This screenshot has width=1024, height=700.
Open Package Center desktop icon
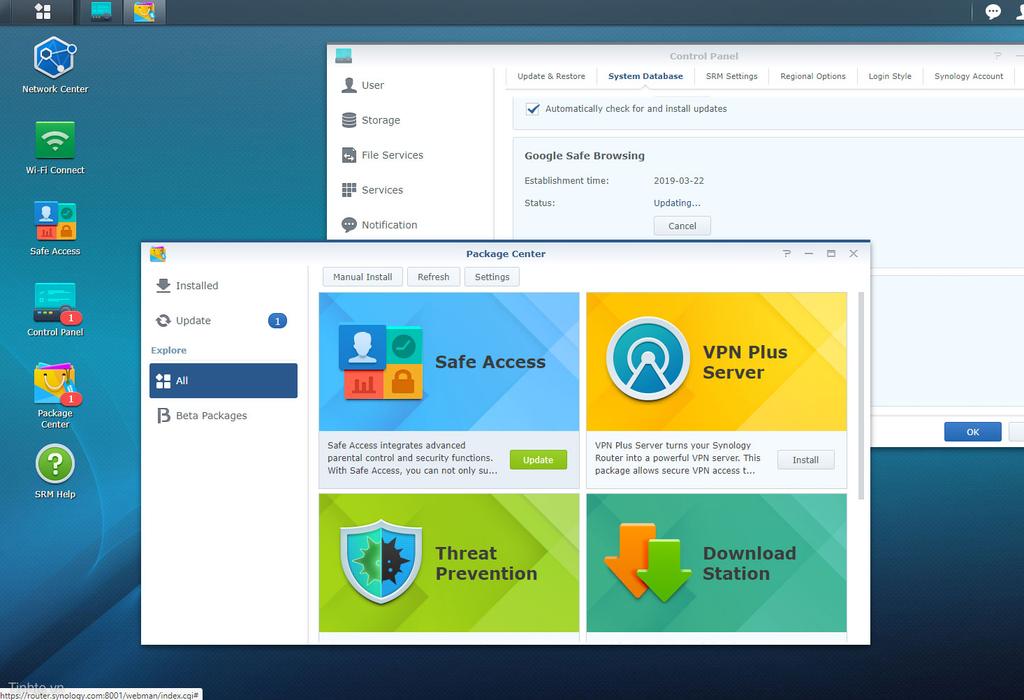click(x=55, y=396)
